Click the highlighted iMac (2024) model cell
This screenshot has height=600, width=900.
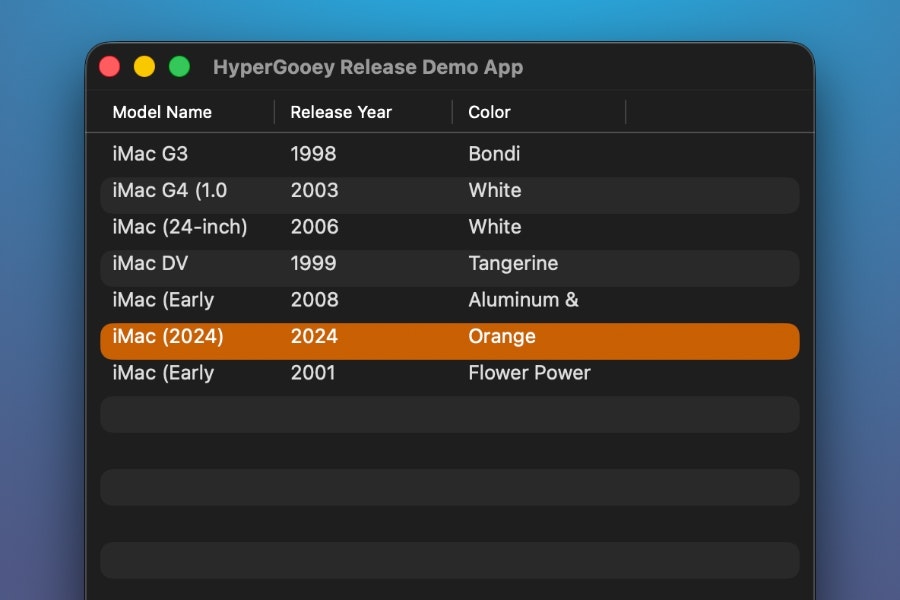coord(168,336)
